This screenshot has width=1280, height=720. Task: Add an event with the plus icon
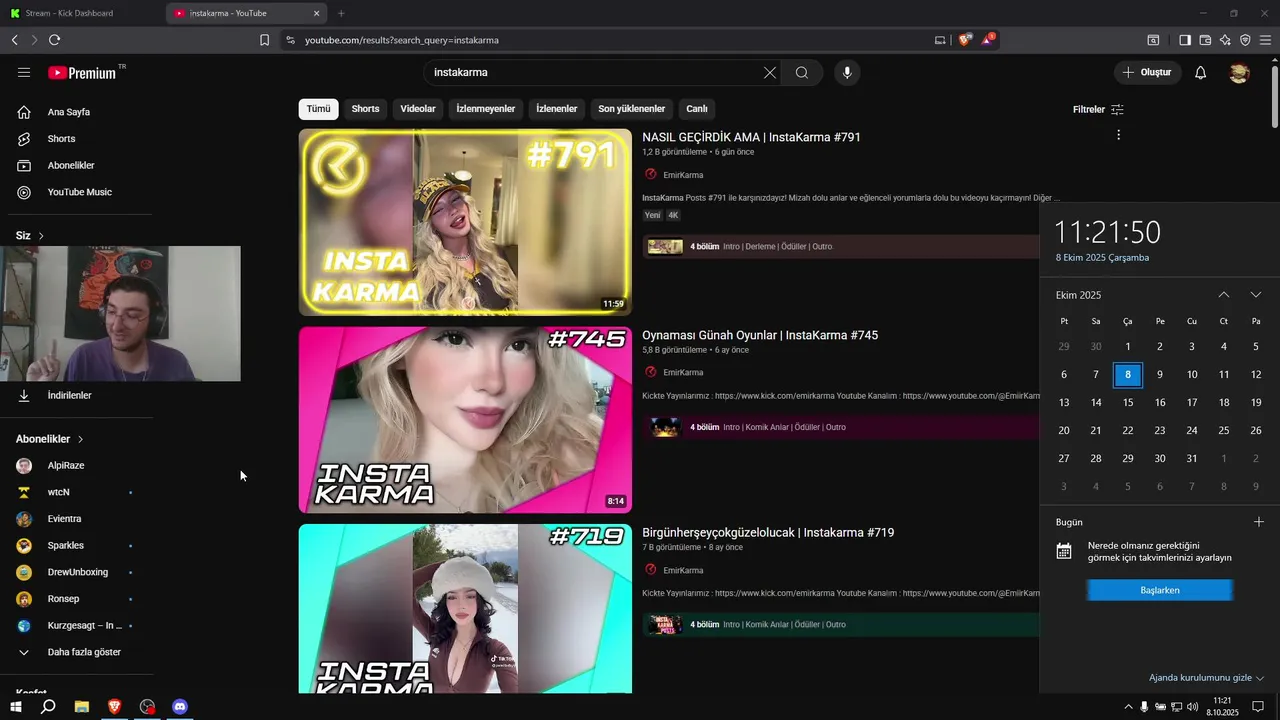[x=1259, y=522]
